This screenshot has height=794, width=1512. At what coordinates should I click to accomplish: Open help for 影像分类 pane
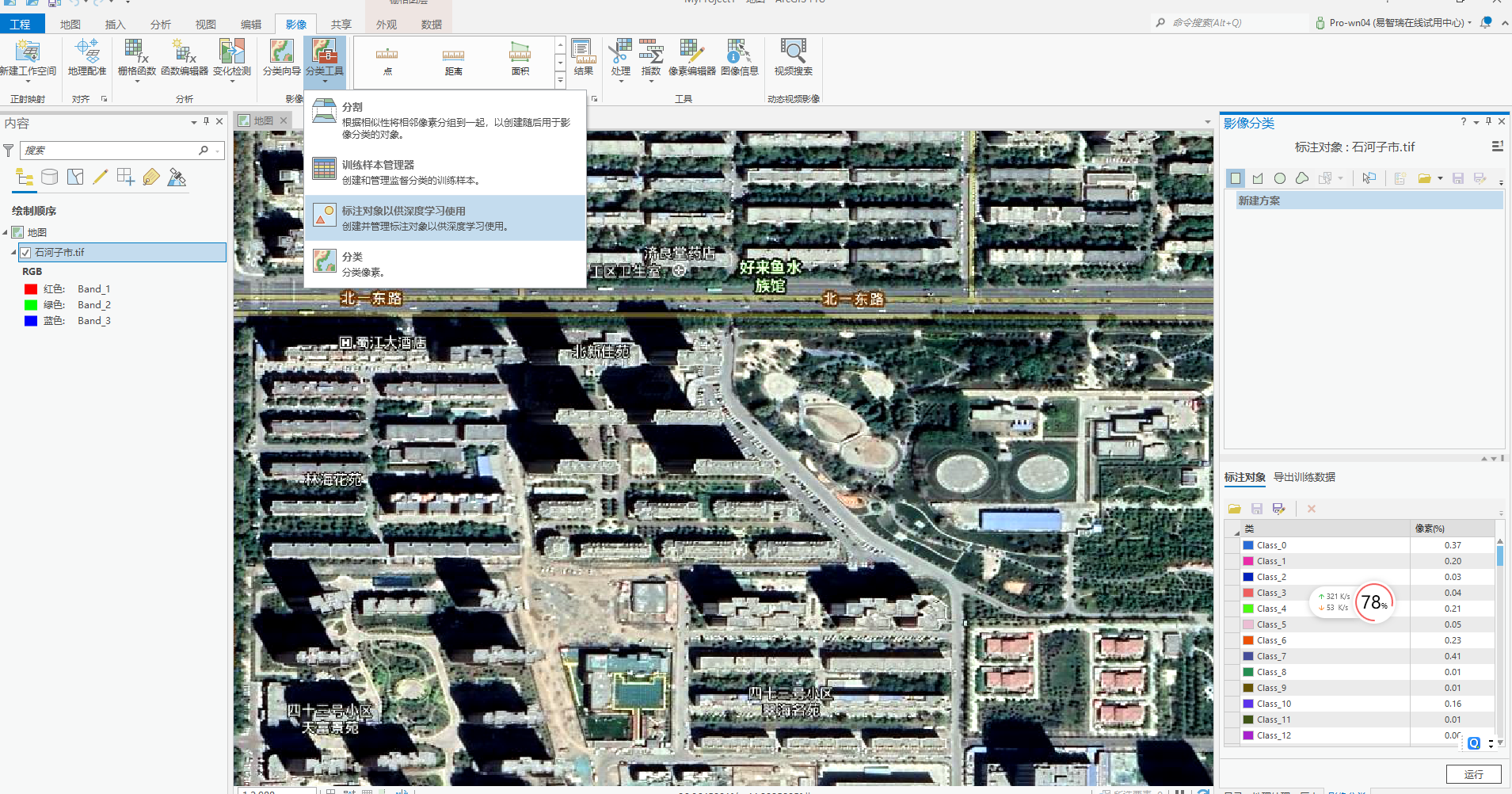(x=1463, y=121)
